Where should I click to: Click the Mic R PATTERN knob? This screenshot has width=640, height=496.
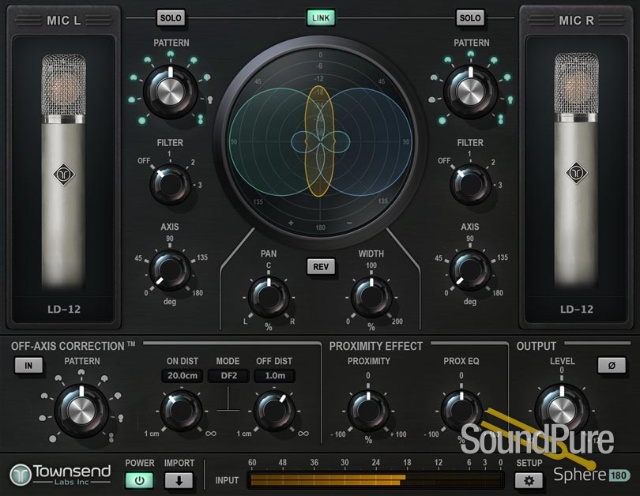[471, 91]
